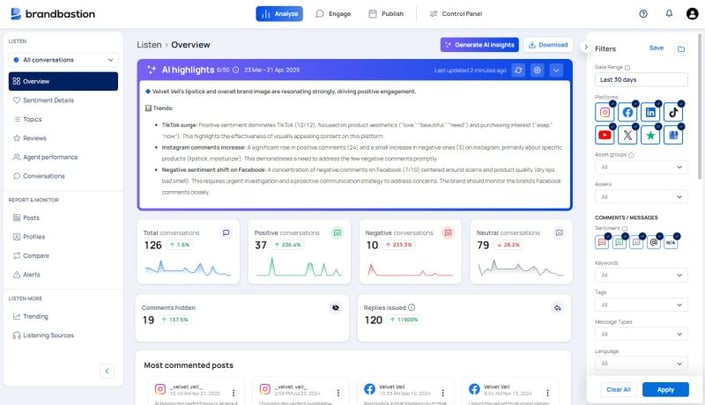The image size is (705, 405).
Task: Toggle the green star reviews platform filter
Action: coord(651,135)
